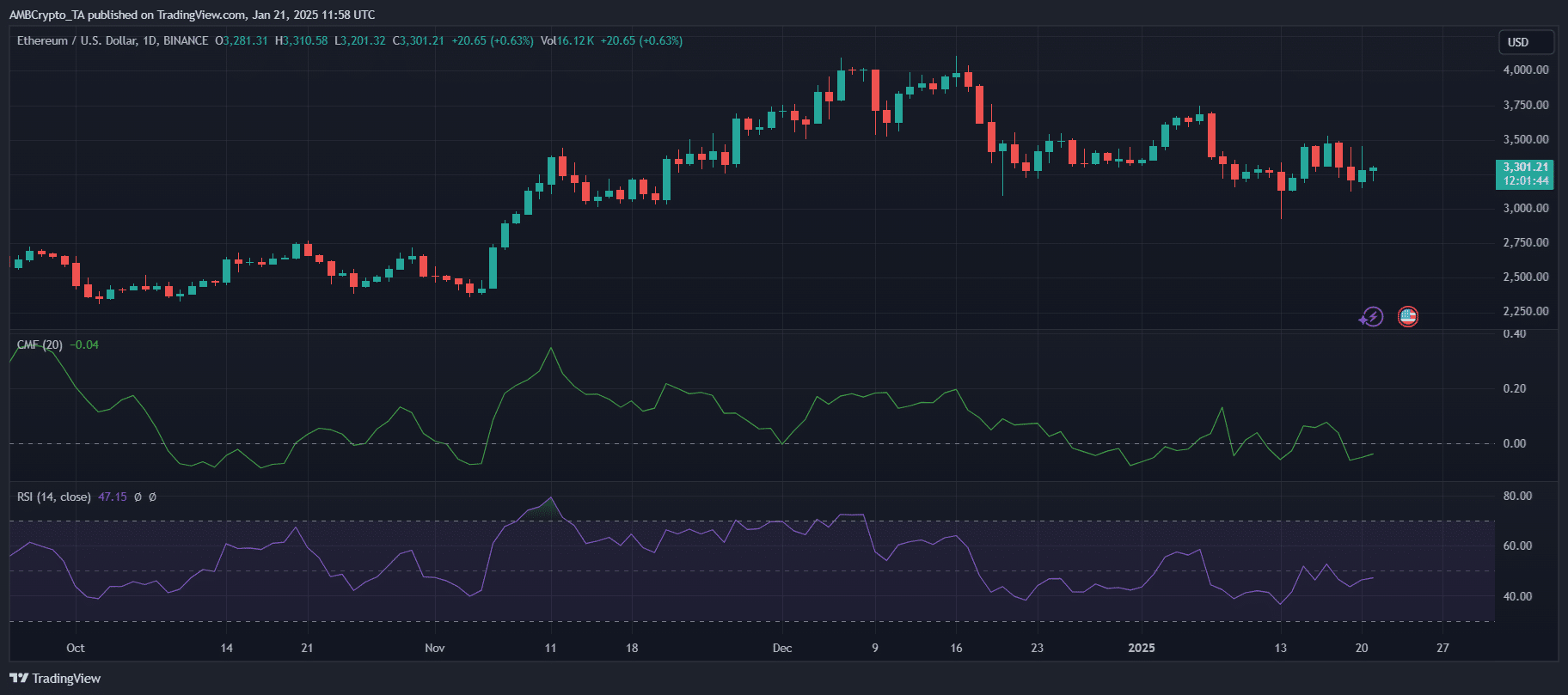
Task: Click the RSI 40.00 axis label
Action: [1517, 596]
